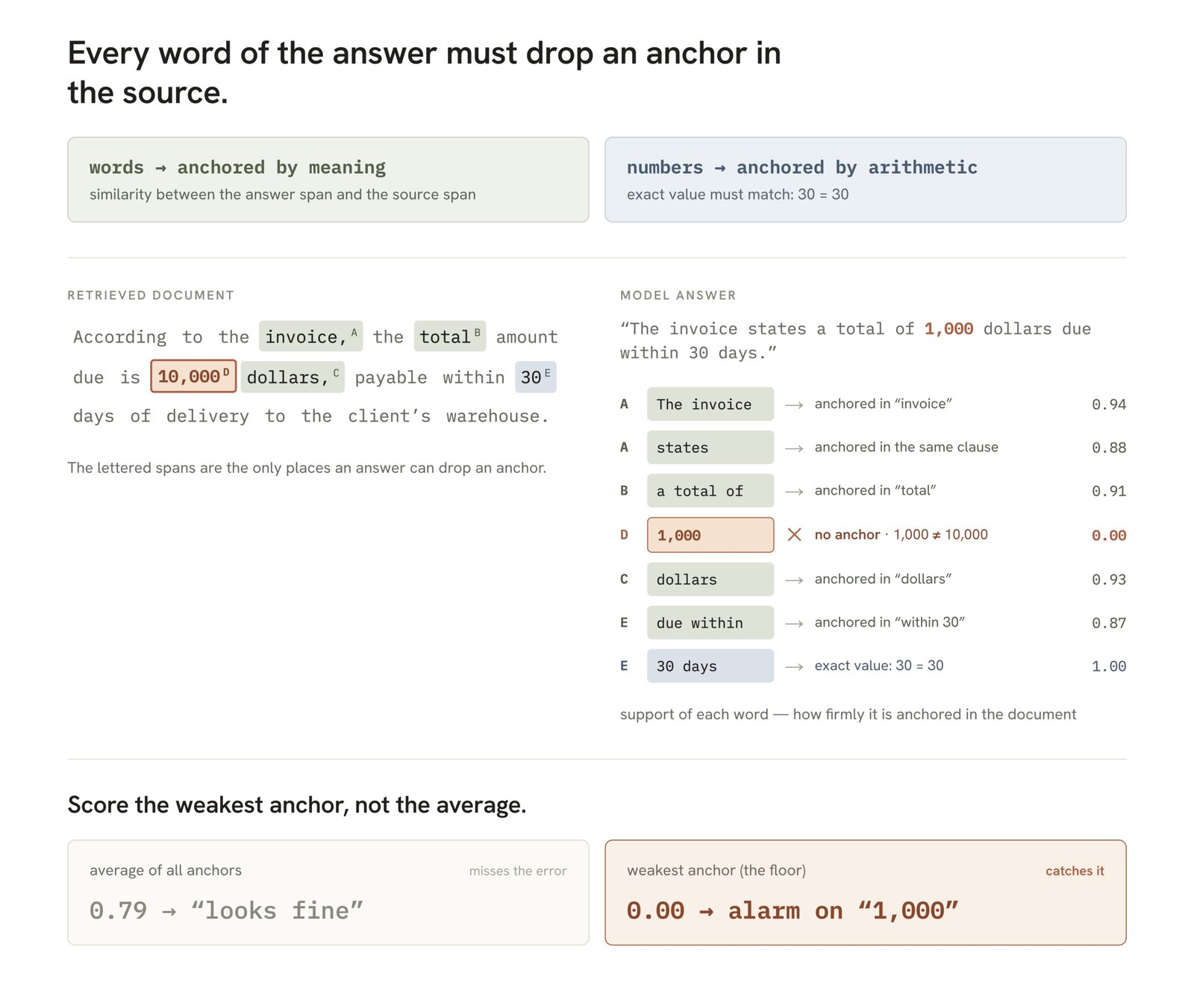Click the "catches it" label

pyautogui.click(x=1075, y=871)
